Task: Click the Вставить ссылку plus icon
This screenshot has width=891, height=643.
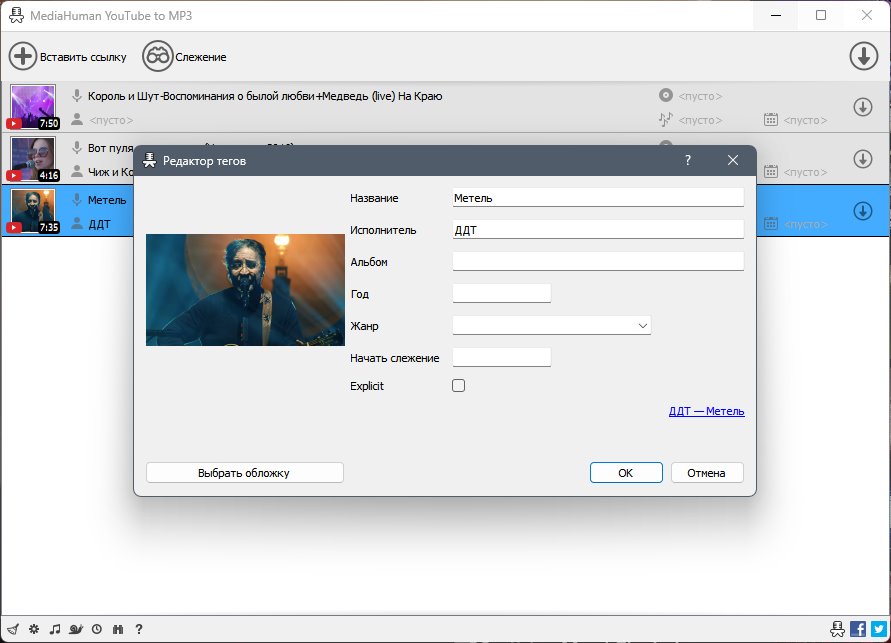Action: coord(23,56)
